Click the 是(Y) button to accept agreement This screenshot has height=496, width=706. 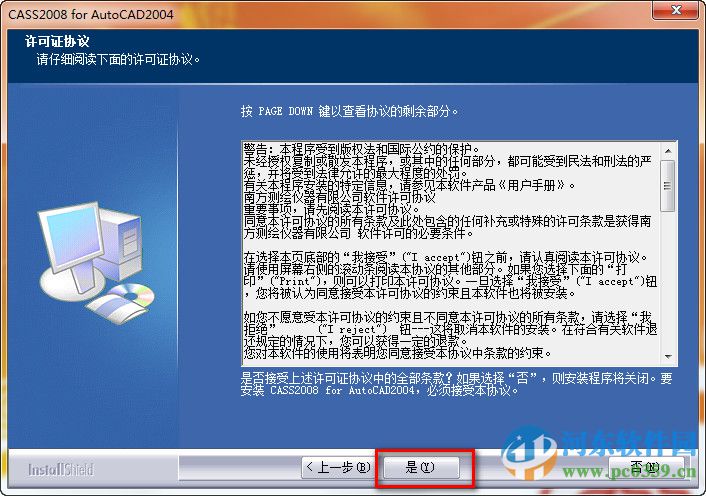pos(421,467)
